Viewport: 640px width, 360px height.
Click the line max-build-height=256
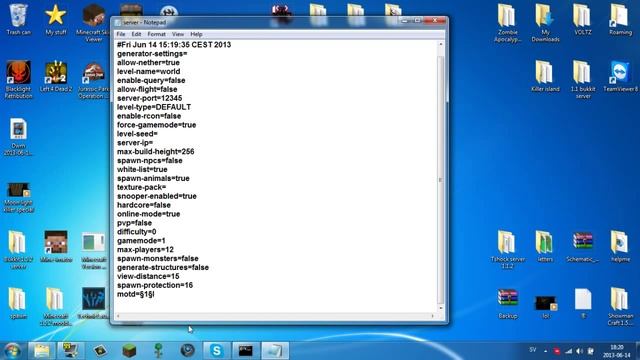[x=156, y=151]
